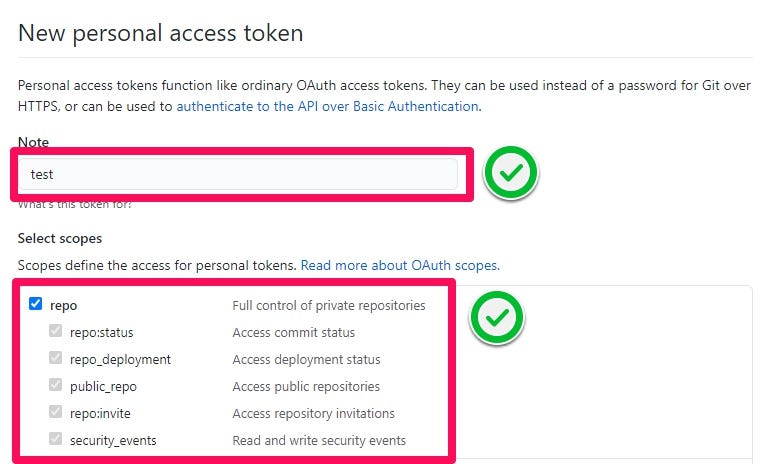This screenshot has height=464, width=766.
Task: Toggle the public_repo checkbox
Action: (56, 384)
